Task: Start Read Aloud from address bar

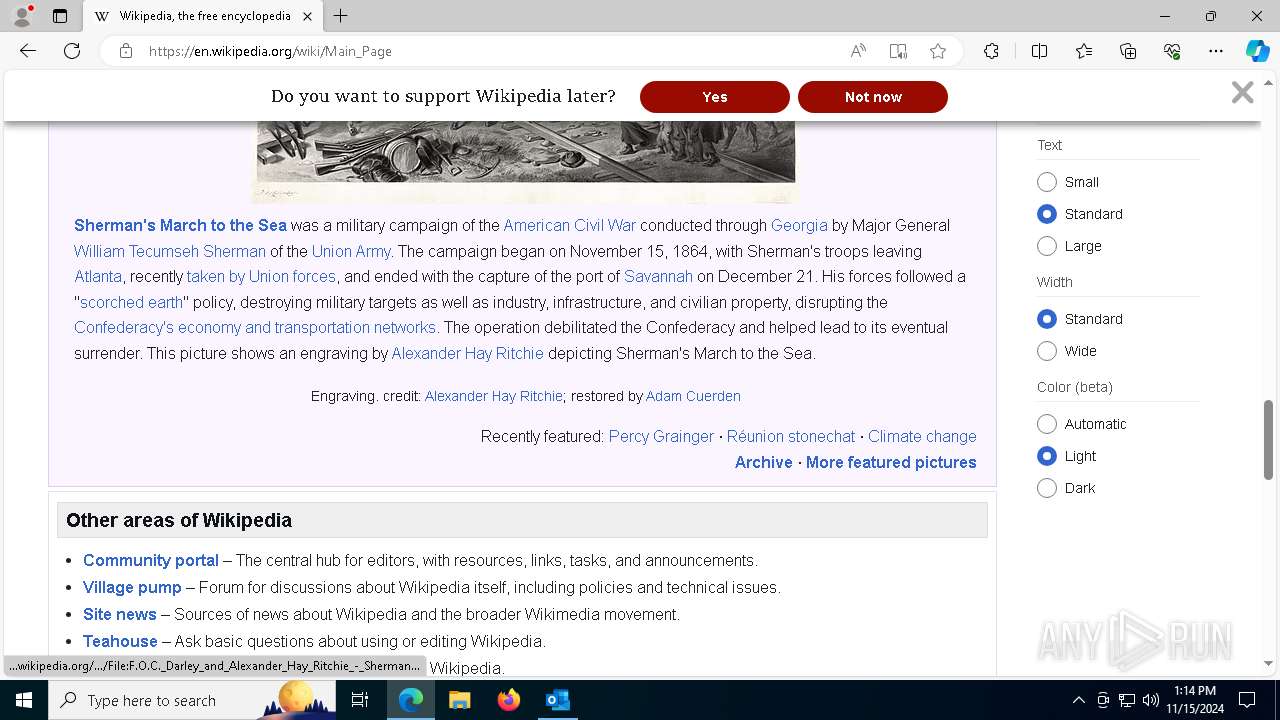Action: [858, 51]
